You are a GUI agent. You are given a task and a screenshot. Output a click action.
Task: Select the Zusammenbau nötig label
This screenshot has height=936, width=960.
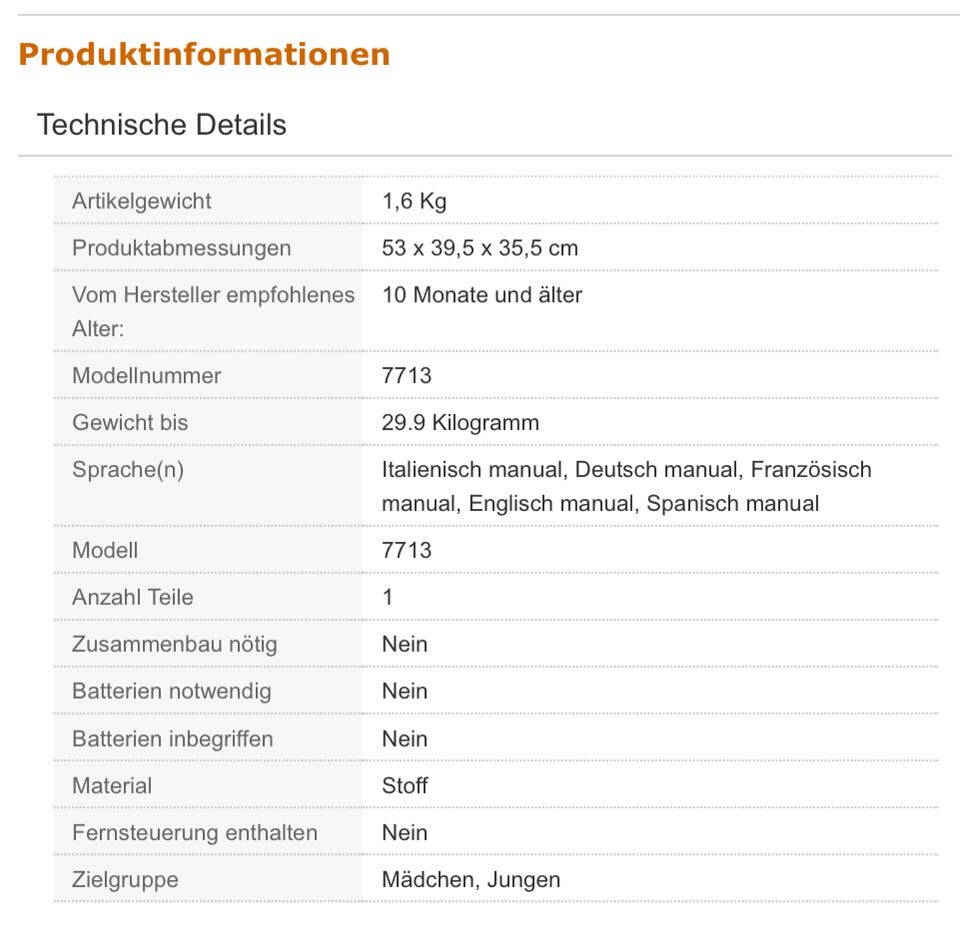click(174, 645)
